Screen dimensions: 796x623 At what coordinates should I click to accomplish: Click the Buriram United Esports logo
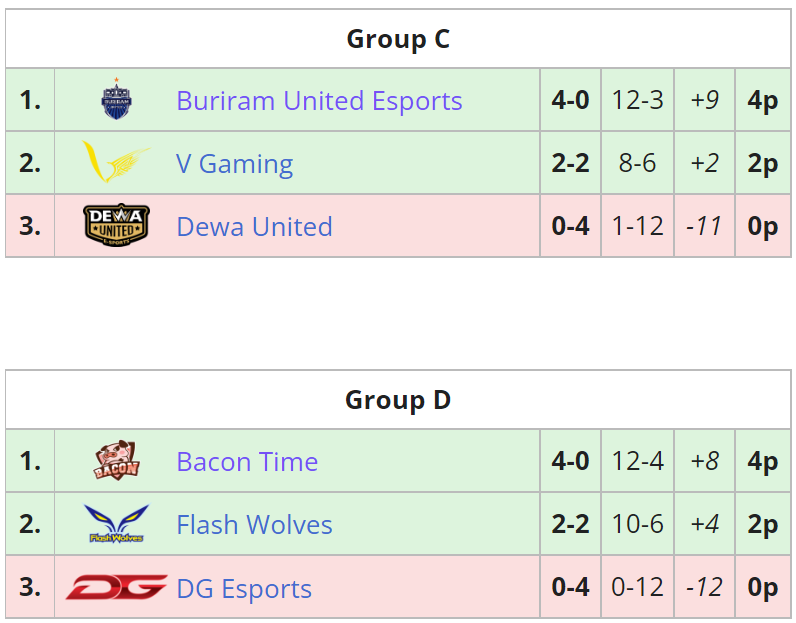click(x=116, y=99)
